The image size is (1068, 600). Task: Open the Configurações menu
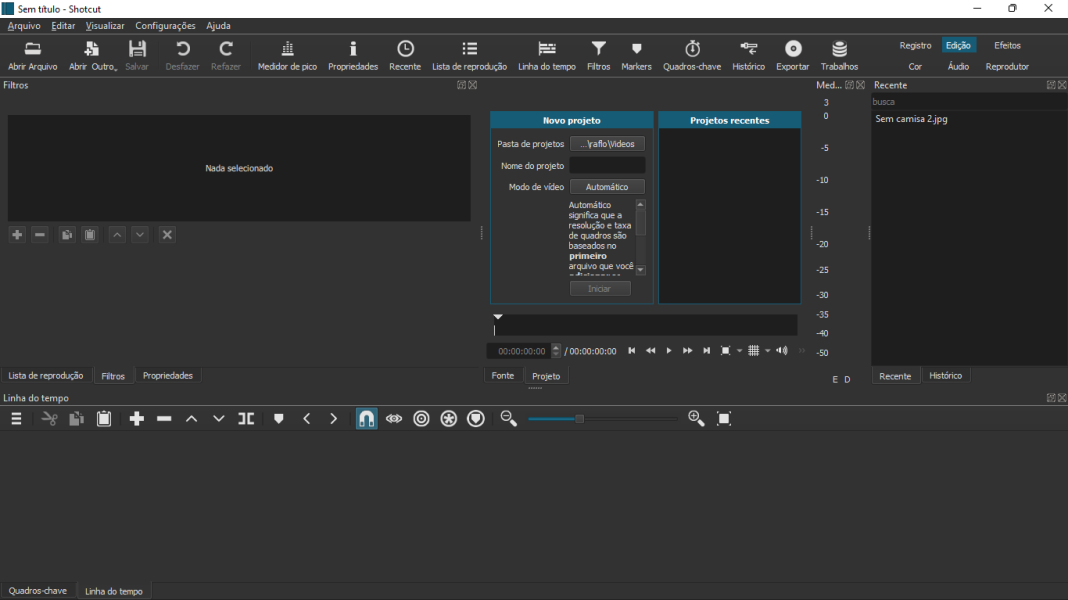pyautogui.click(x=165, y=25)
